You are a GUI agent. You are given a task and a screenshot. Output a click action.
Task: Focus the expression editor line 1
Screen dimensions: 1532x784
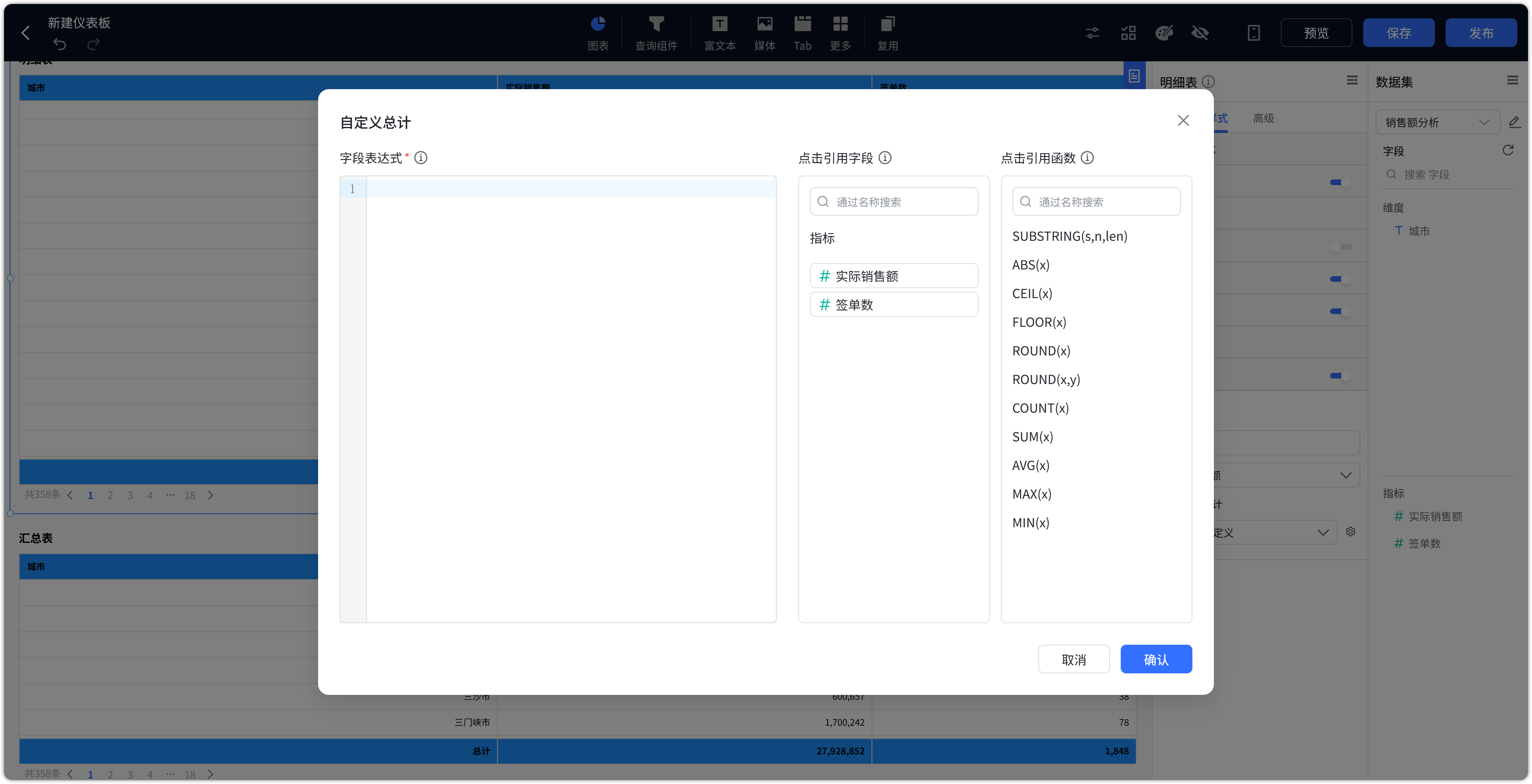[571, 188]
